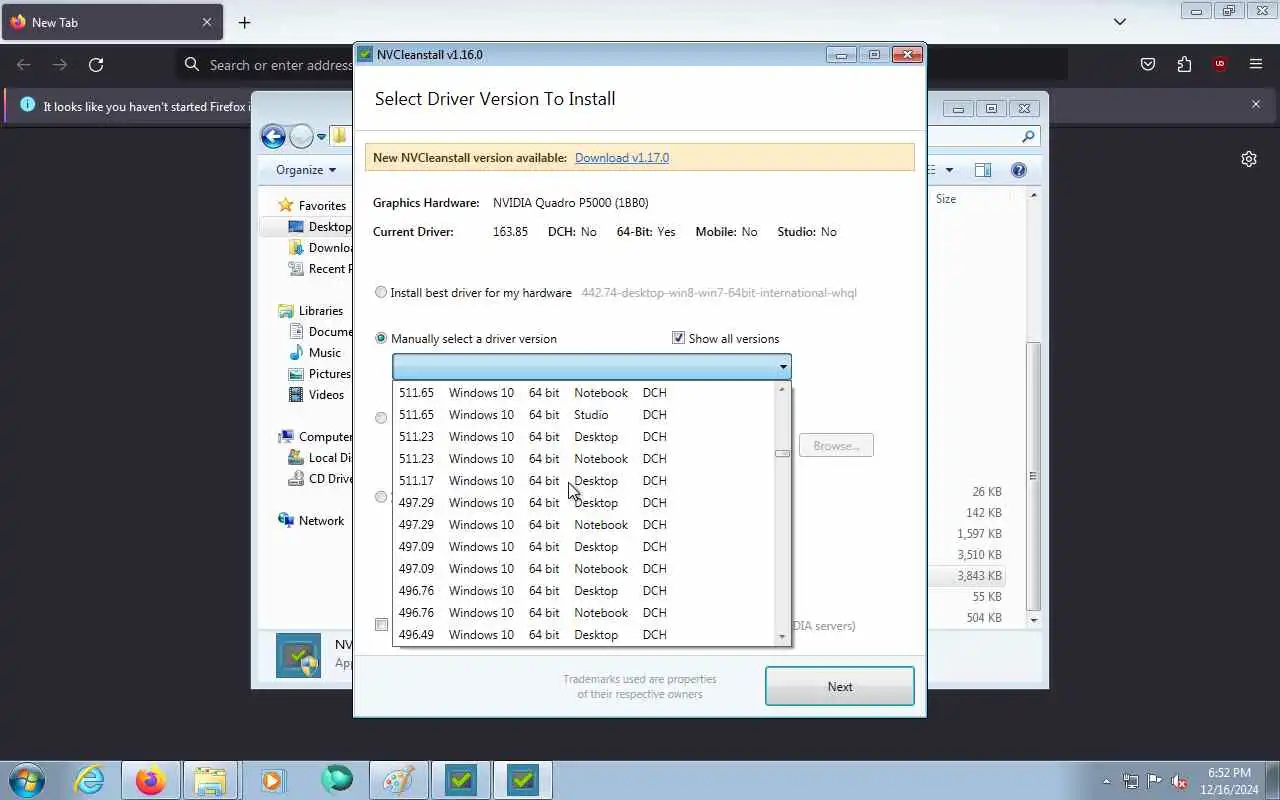The height and width of the screenshot is (800, 1280).
Task: Choose 511.65 Studio DCH driver entry
Action: 585,415
